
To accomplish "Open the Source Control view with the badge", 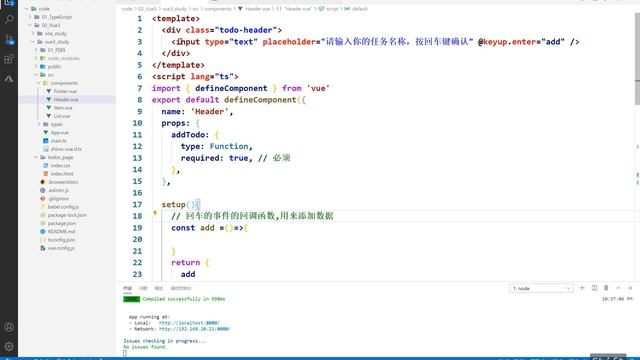I will [9, 39].
